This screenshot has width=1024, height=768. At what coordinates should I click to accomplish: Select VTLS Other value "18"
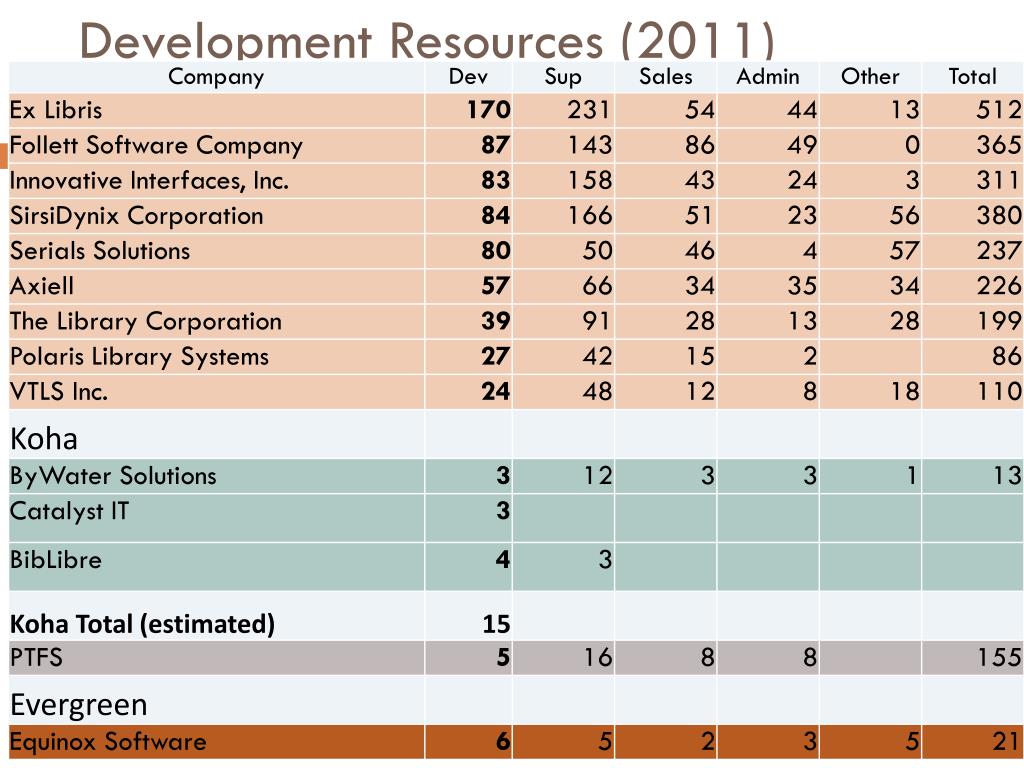point(904,392)
